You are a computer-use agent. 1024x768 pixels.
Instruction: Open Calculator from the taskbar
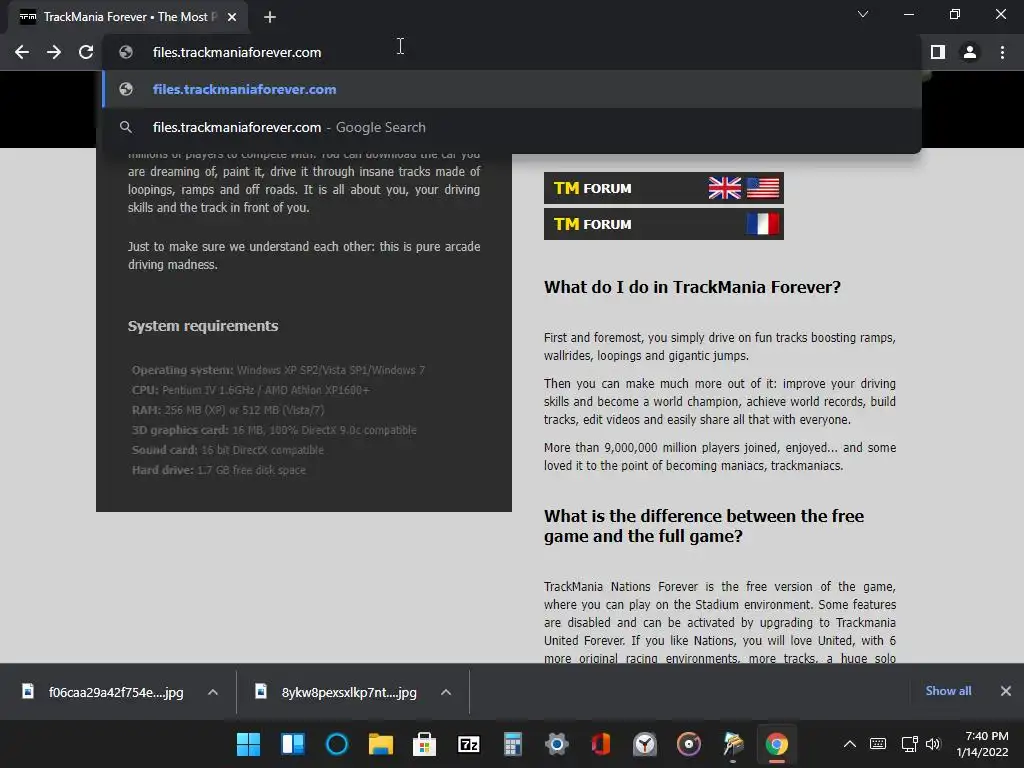point(513,744)
